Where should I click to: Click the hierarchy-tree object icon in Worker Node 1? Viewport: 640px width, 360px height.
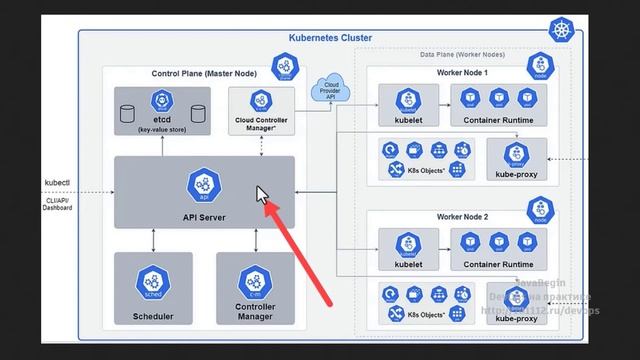439,150
